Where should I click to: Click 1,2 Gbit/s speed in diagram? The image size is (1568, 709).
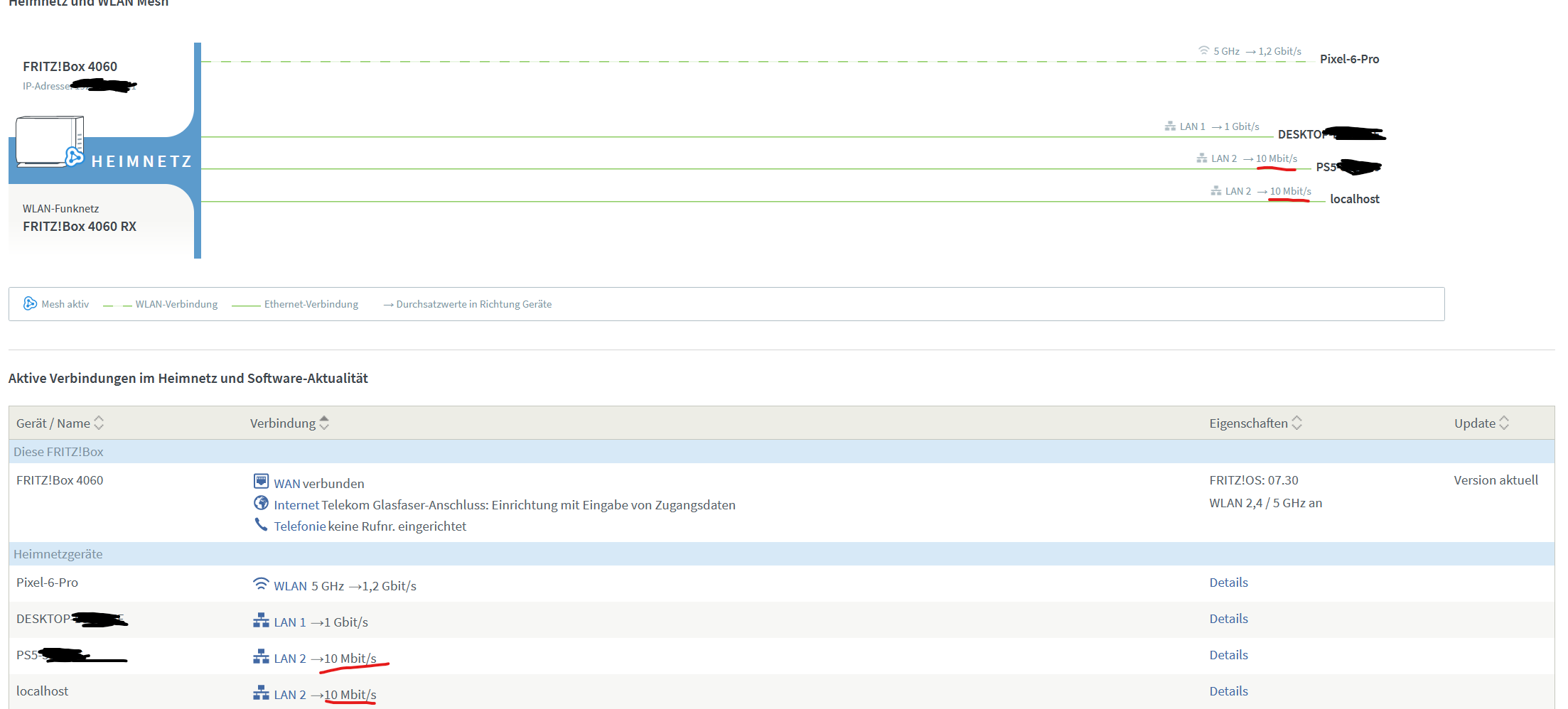pos(1279,51)
